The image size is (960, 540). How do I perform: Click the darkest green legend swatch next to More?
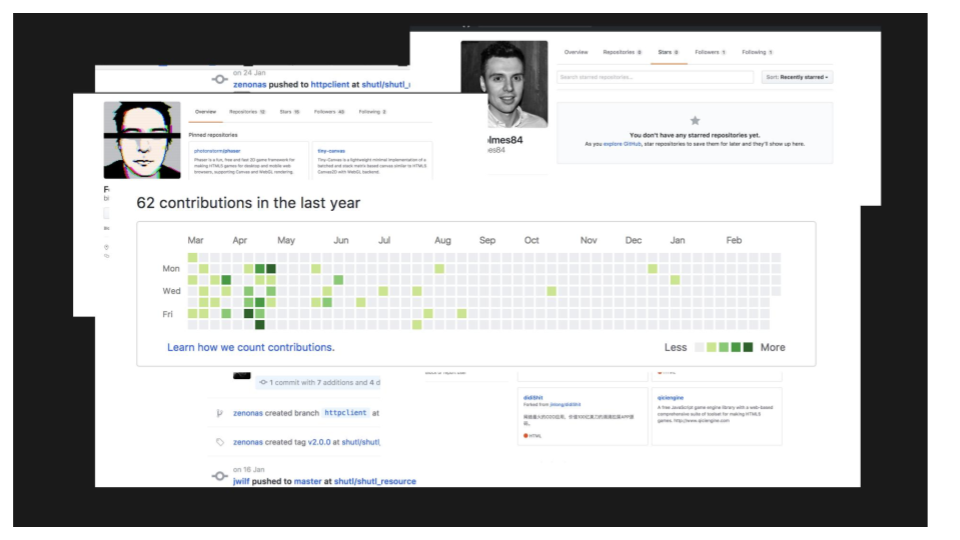pos(748,348)
